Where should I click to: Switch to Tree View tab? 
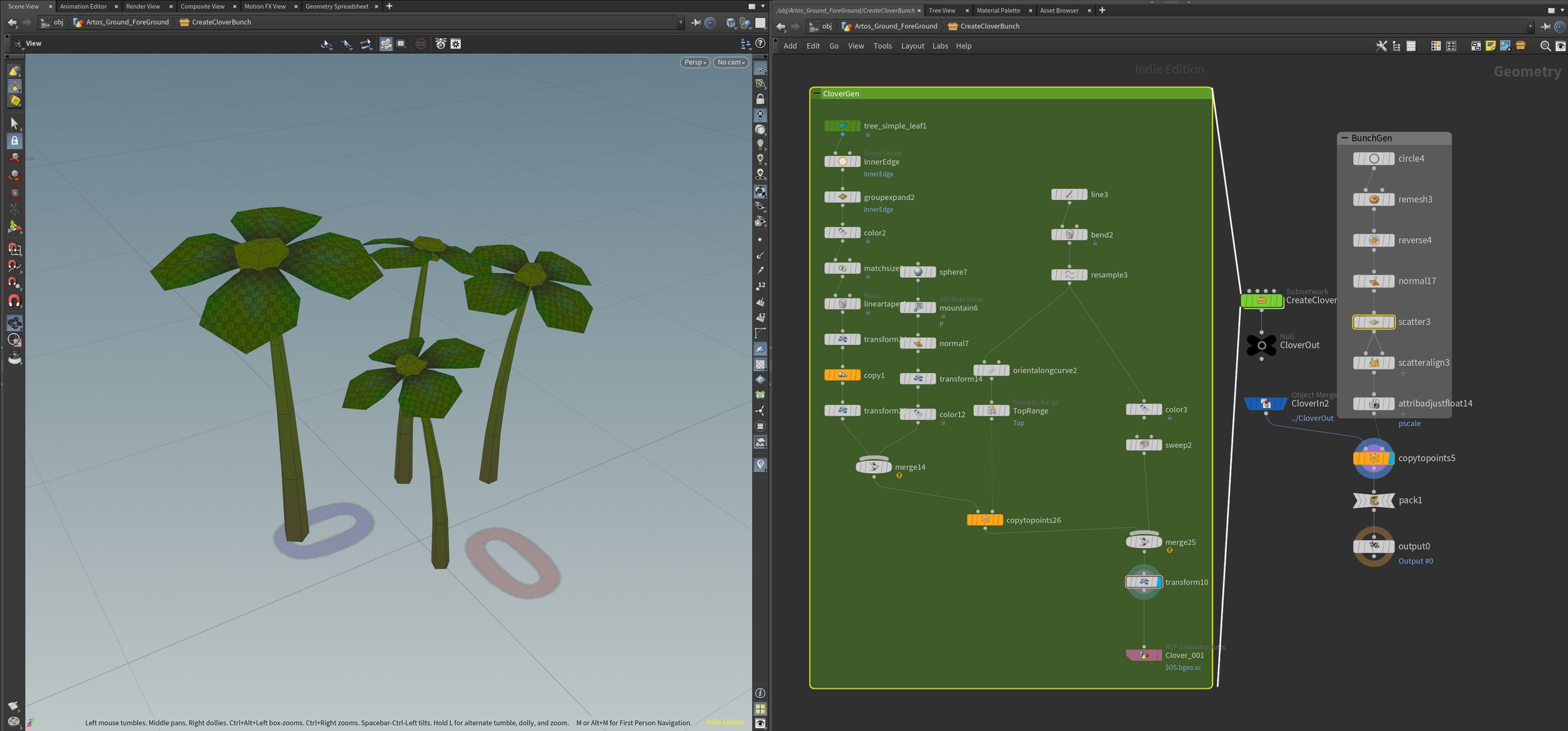(x=941, y=10)
